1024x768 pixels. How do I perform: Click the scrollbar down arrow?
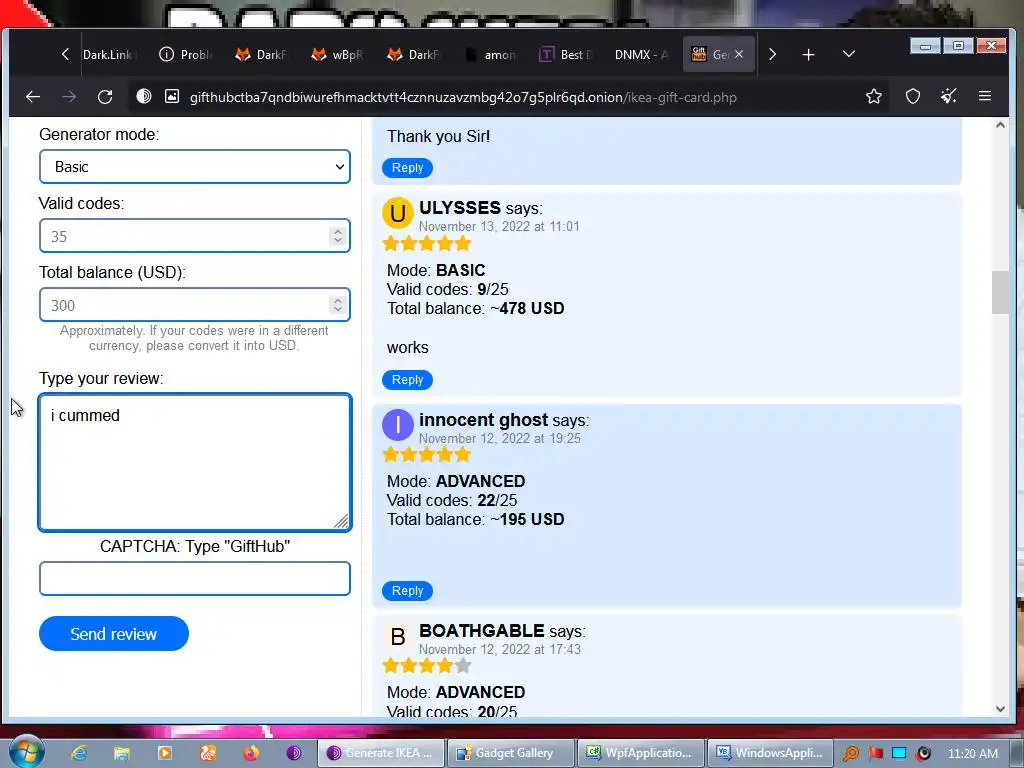(x=1000, y=709)
